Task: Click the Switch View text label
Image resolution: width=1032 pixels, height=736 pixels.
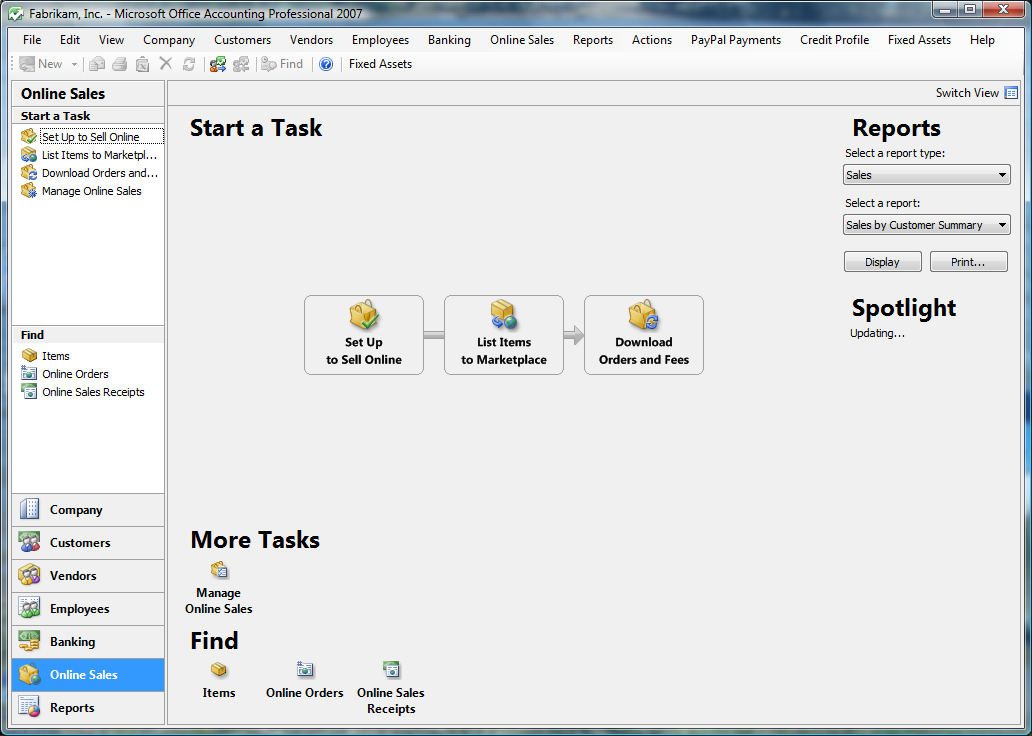Action: 967,93
